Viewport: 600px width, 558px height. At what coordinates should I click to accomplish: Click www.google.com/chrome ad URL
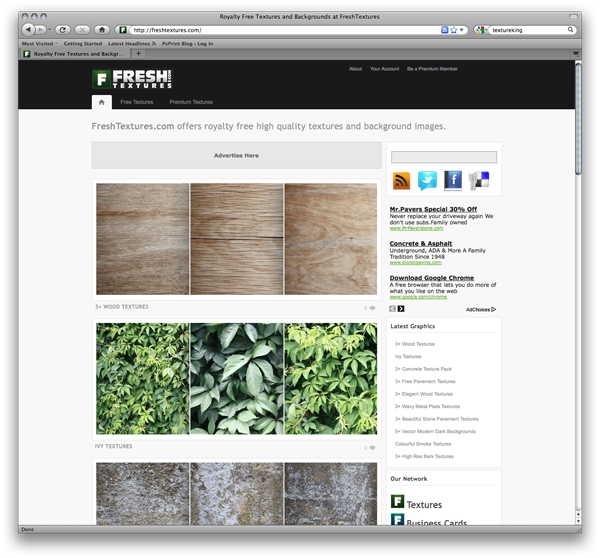pos(418,297)
